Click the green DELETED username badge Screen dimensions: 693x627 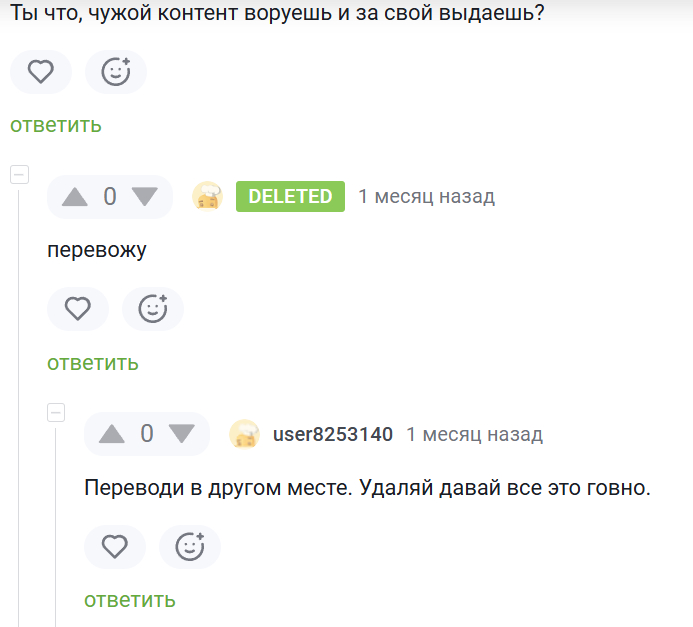pos(290,197)
